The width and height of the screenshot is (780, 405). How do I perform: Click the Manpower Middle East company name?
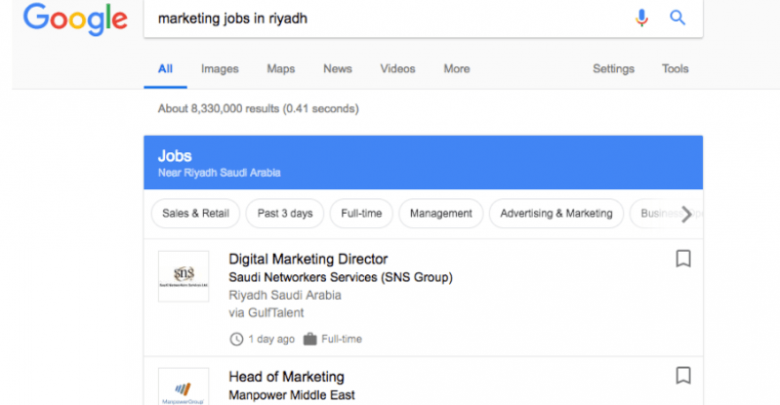coord(292,395)
